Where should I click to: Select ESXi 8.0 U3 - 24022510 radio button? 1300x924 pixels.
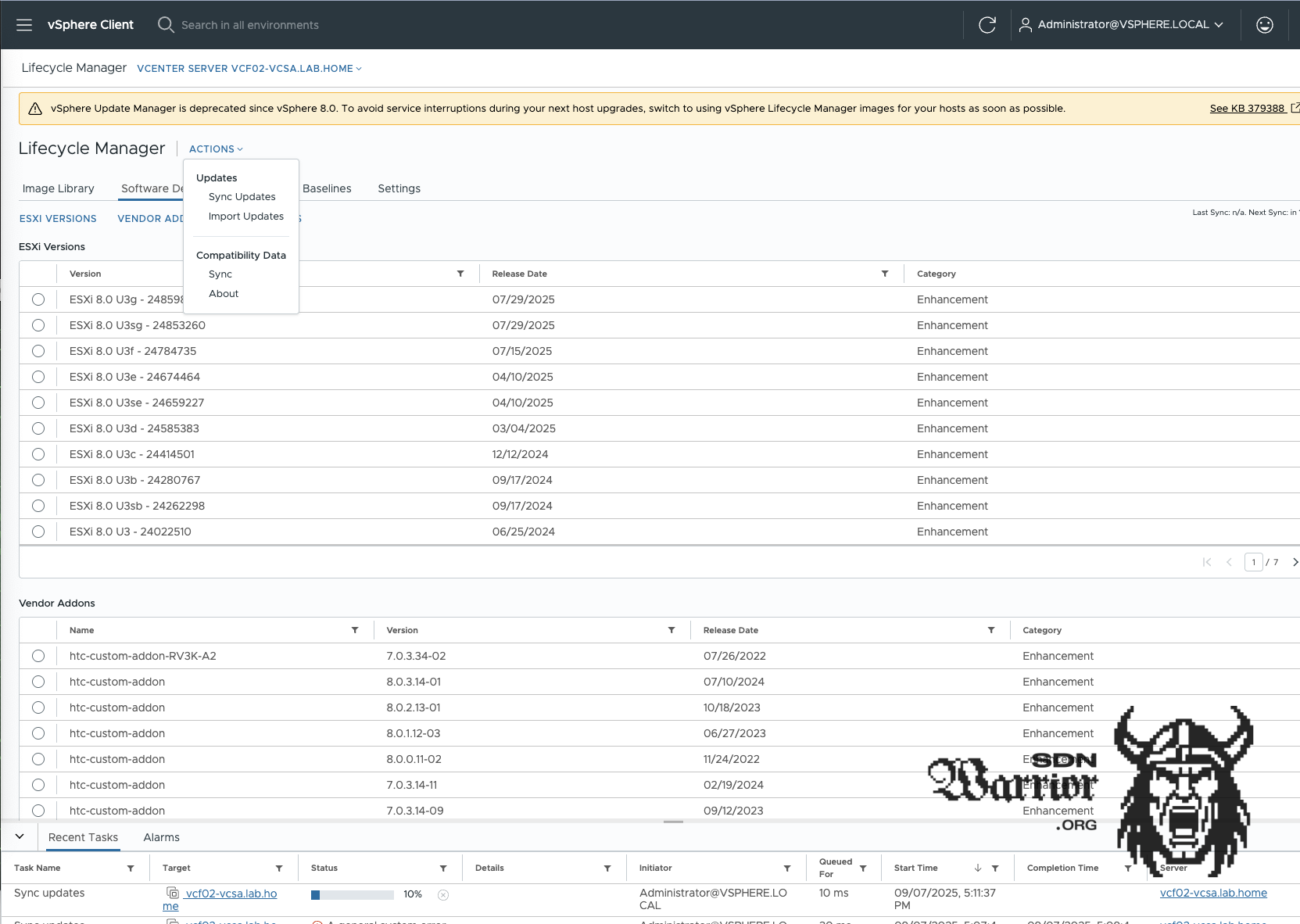[38, 532]
